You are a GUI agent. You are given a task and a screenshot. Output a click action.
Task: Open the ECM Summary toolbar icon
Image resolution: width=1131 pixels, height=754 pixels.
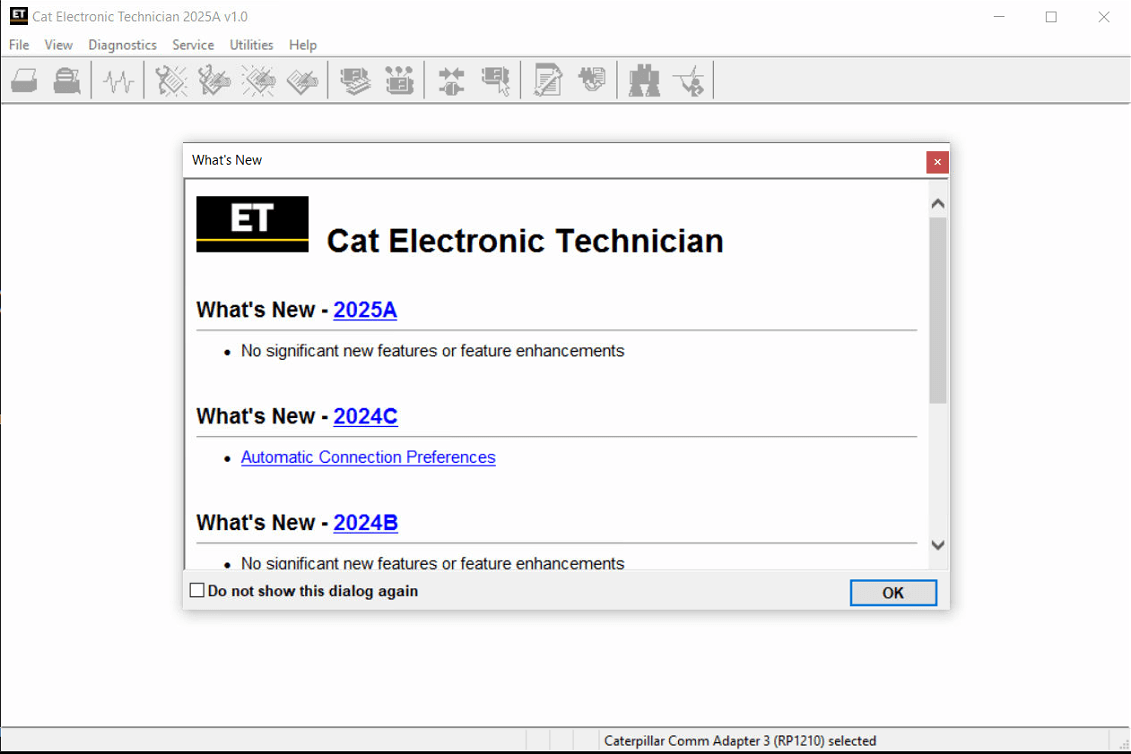[355, 81]
